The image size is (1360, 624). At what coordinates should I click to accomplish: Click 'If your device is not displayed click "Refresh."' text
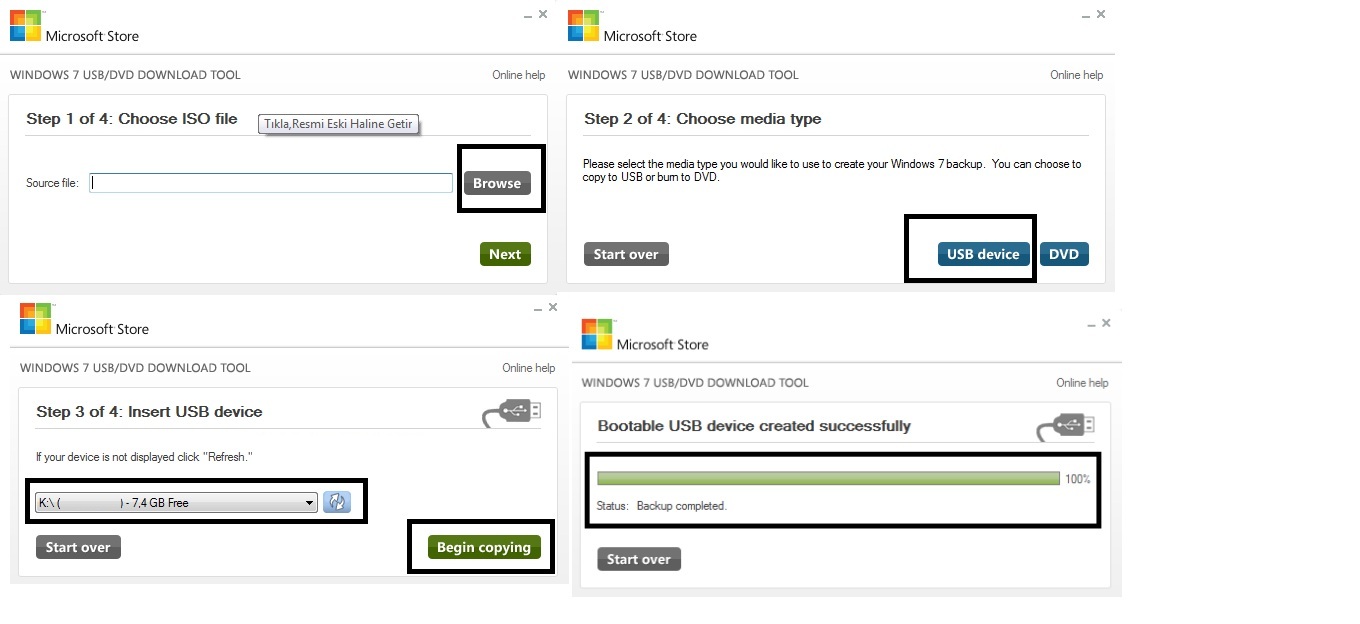144,457
